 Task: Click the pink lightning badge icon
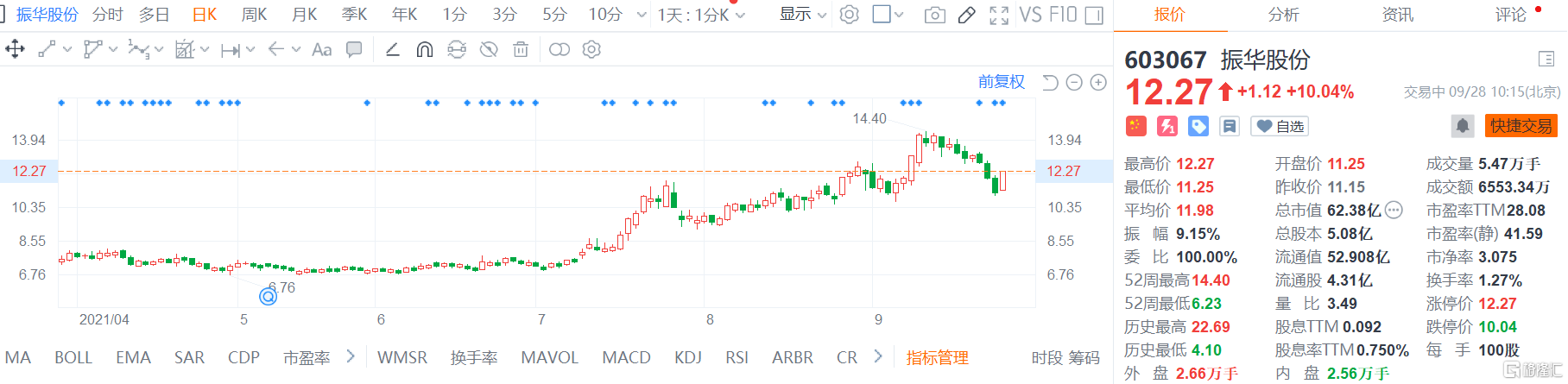pyautogui.click(x=1167, y=126)
